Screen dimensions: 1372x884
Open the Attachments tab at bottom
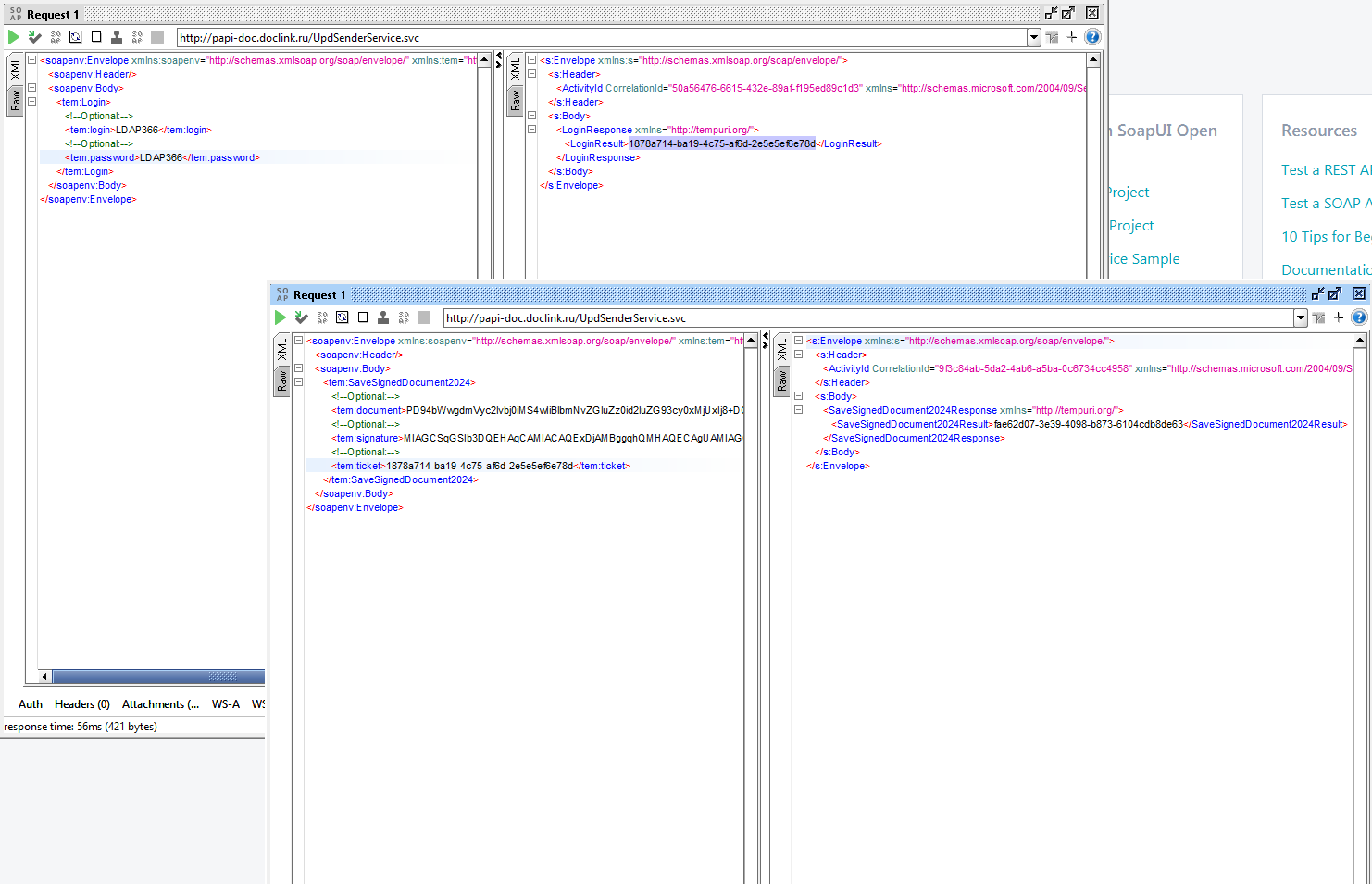pyautogui.click(x=161, y=704)
